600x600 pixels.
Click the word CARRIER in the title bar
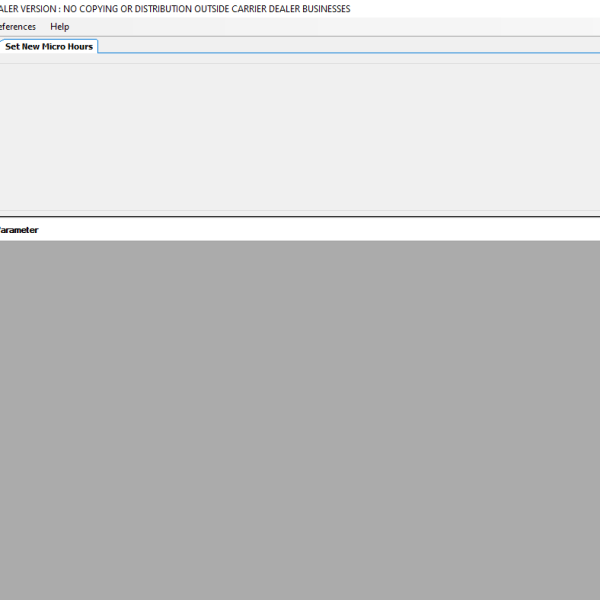pos(239,9)
